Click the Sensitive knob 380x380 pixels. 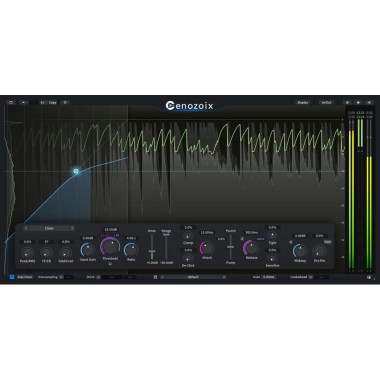[x=272, y=259]
